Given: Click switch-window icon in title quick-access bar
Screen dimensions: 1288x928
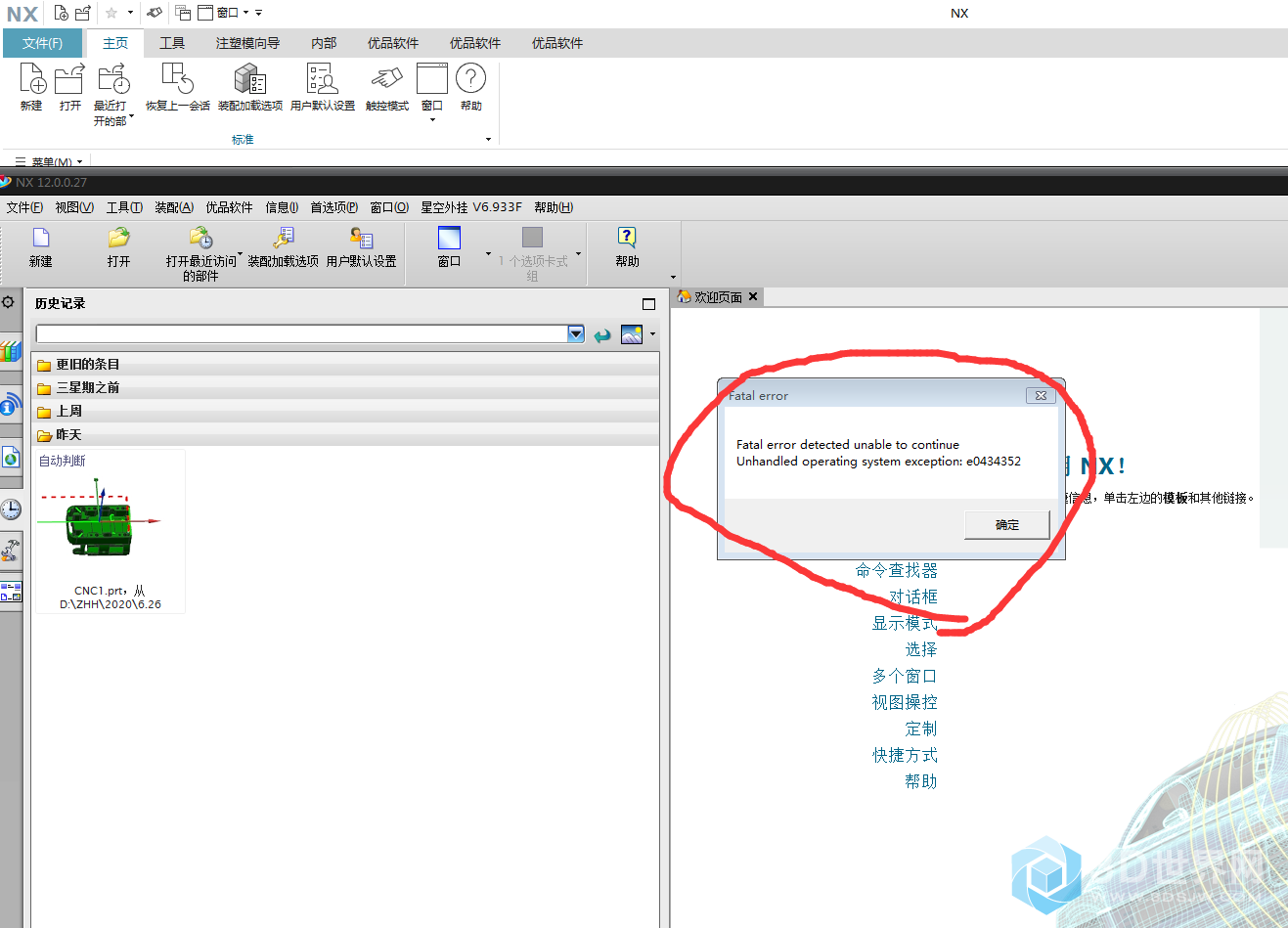Looking at the screenshot, I should pyautogui.click(x=183, y=13).
